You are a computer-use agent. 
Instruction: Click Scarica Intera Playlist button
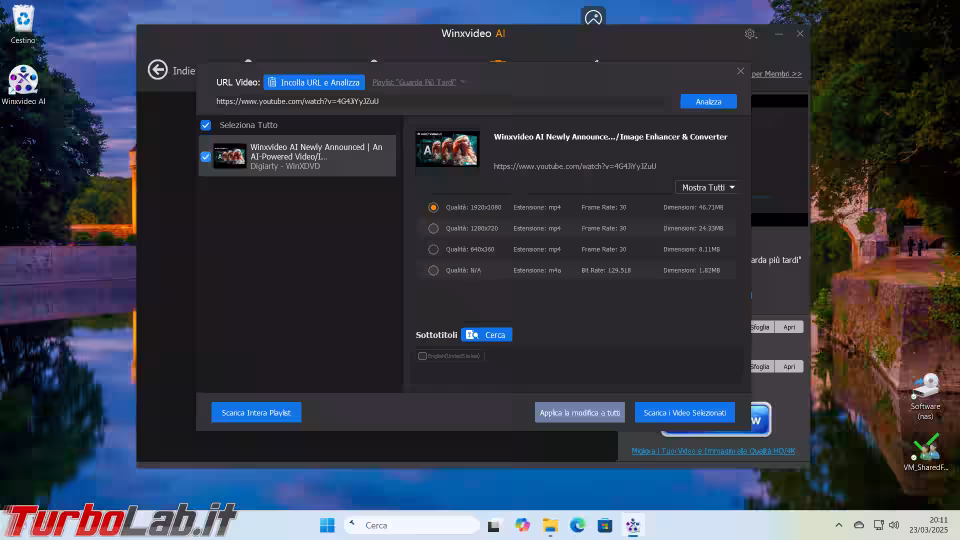[x=256, y=413]
